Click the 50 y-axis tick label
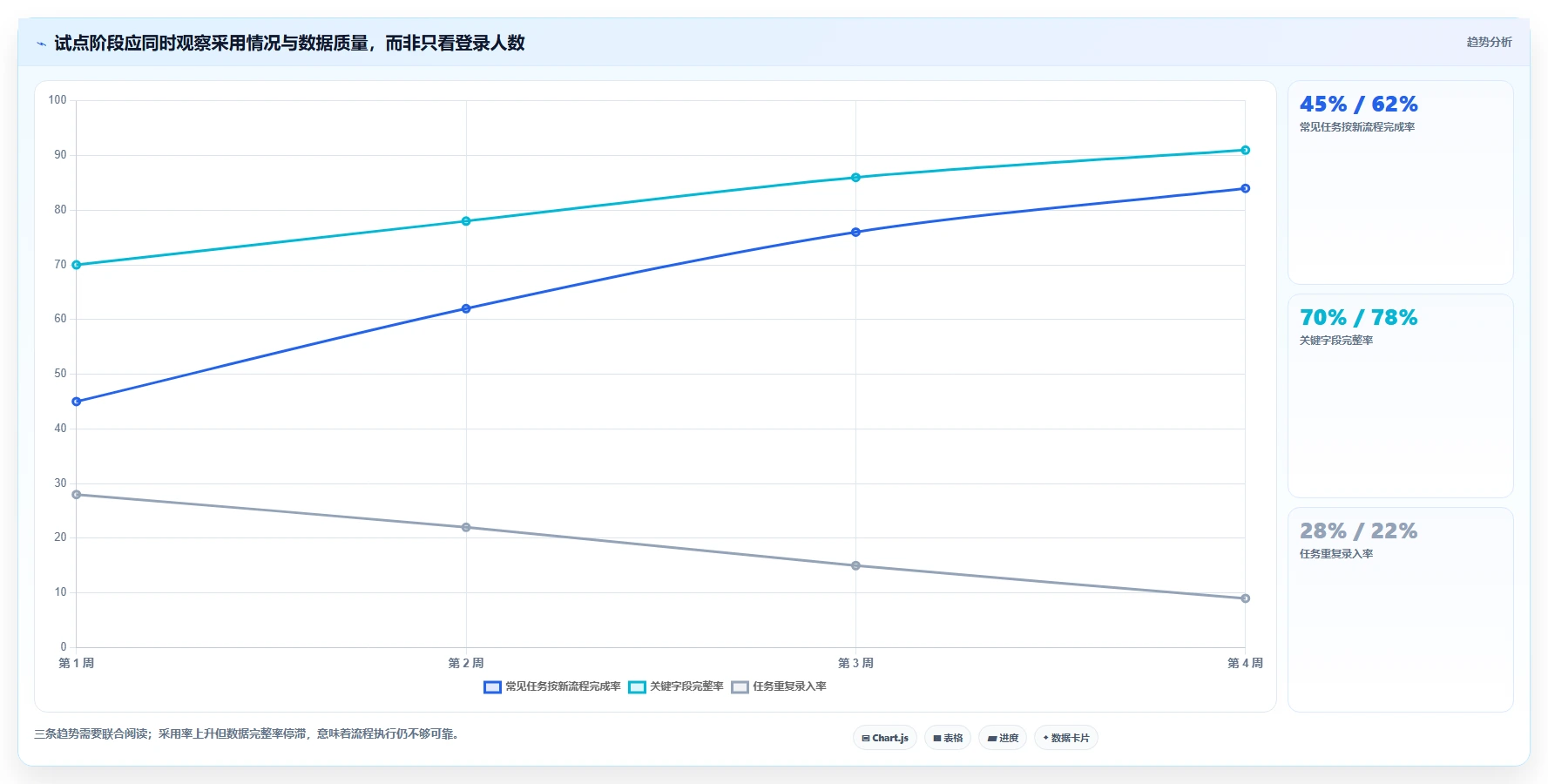The height and width of the screenshot is (784, 1548). 60,374
